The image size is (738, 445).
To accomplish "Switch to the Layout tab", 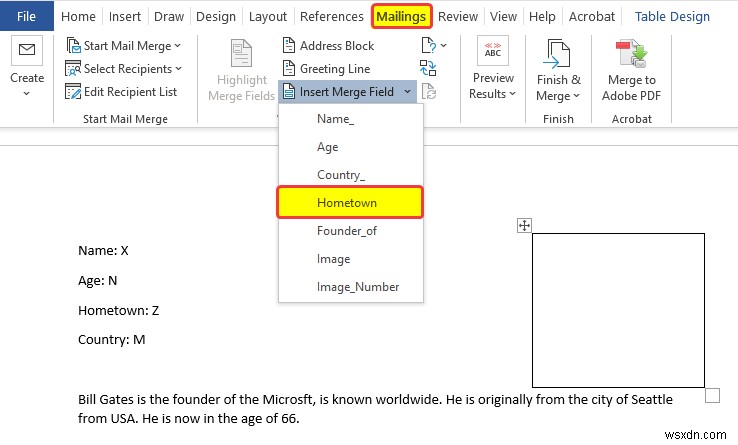I will point(268,16).
